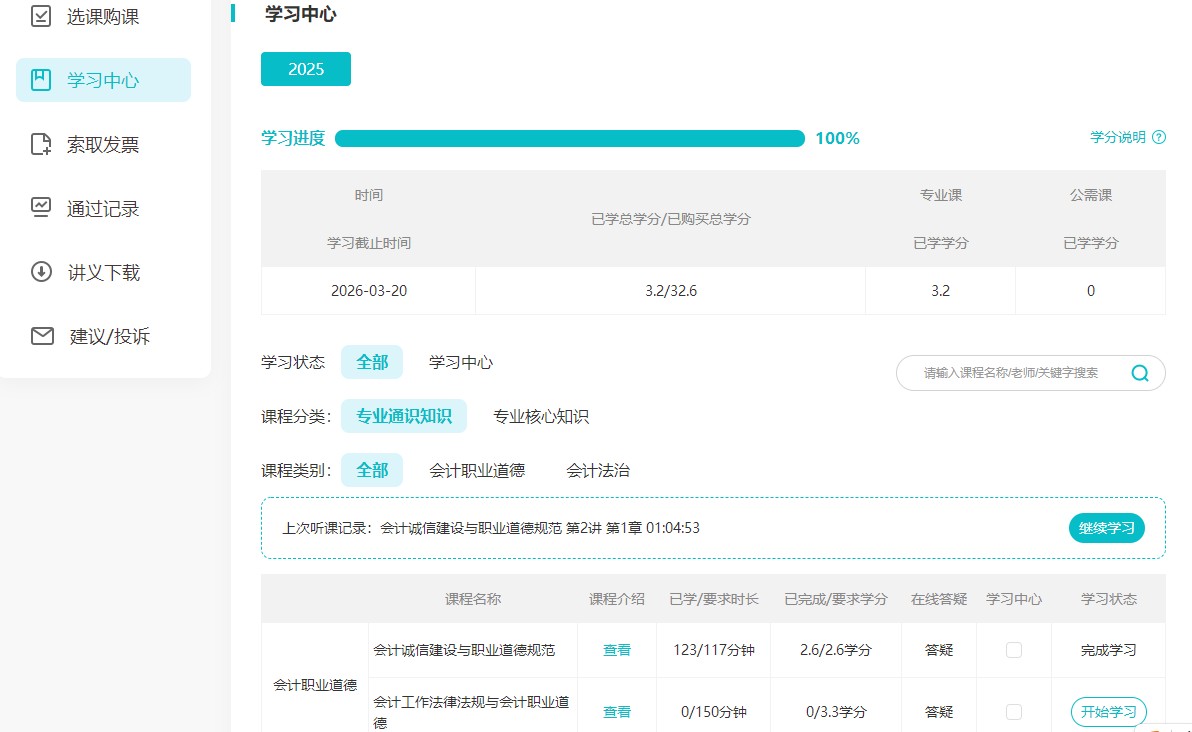
Task: Filter by 会计职业道德 course type
Action: click(477, 470)
